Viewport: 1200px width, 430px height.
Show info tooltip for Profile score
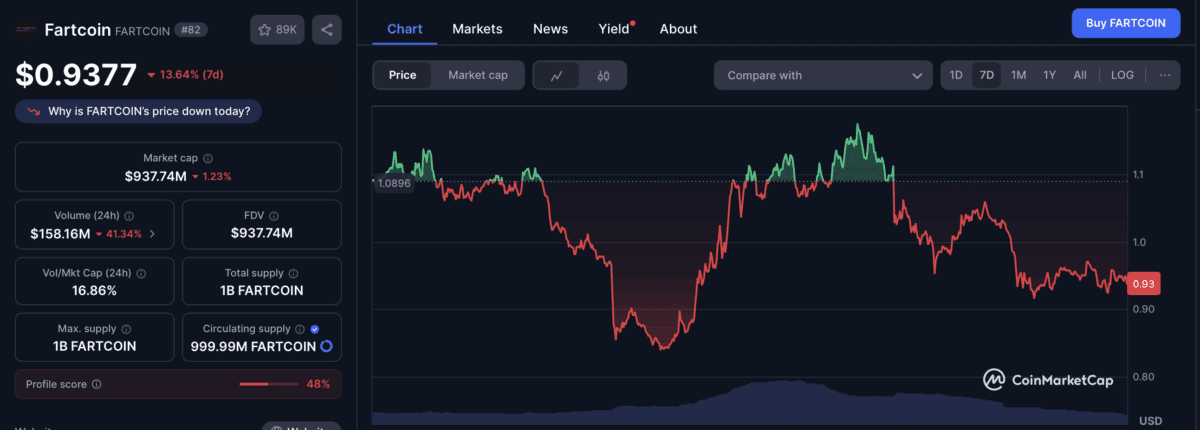97,384
